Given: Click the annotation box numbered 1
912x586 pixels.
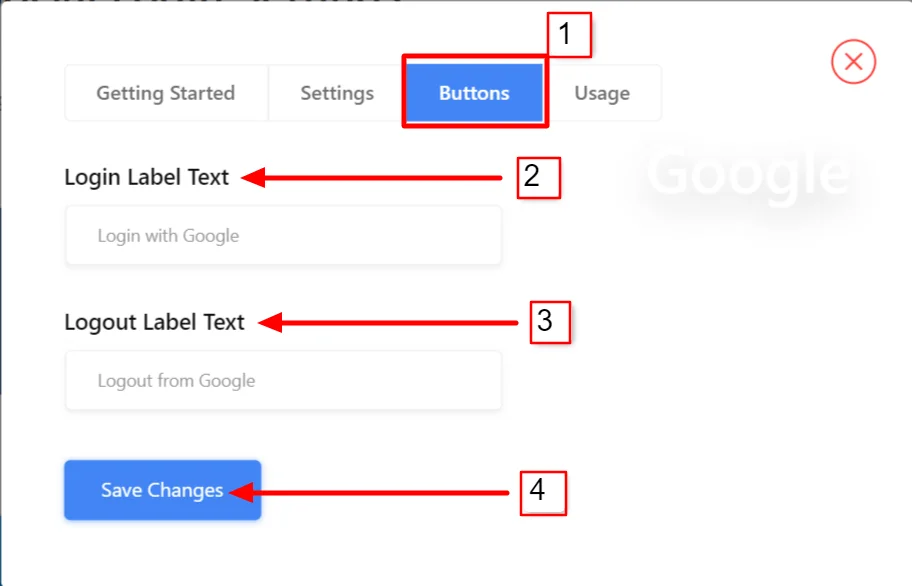Looking at the screenshot, I should pos(569,35).
